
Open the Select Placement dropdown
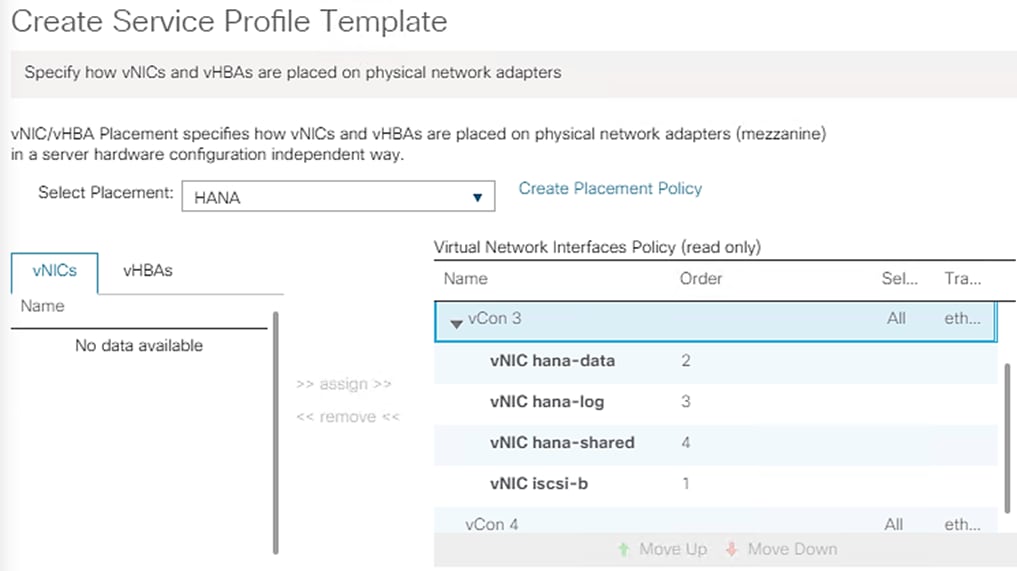pyautogui.click(x=338, y=197)
